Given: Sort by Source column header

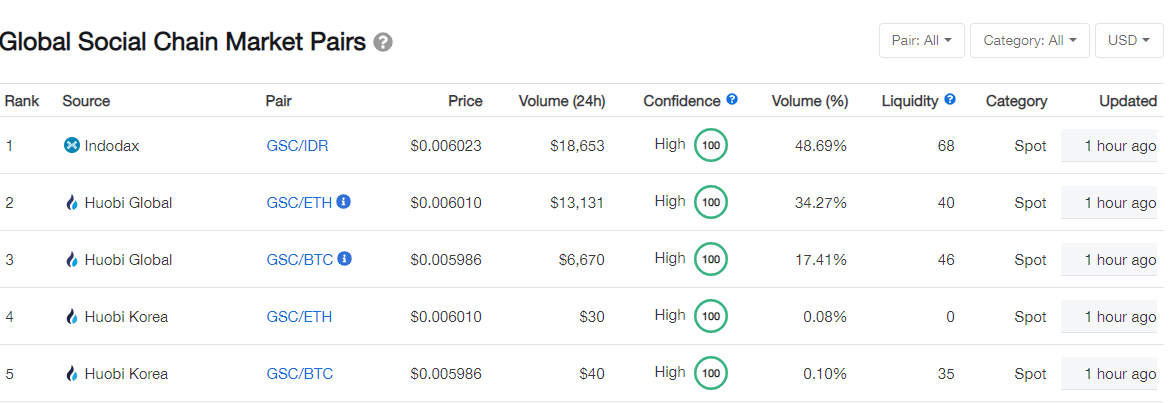Looking at the screenshot, I should click(86, 101).
